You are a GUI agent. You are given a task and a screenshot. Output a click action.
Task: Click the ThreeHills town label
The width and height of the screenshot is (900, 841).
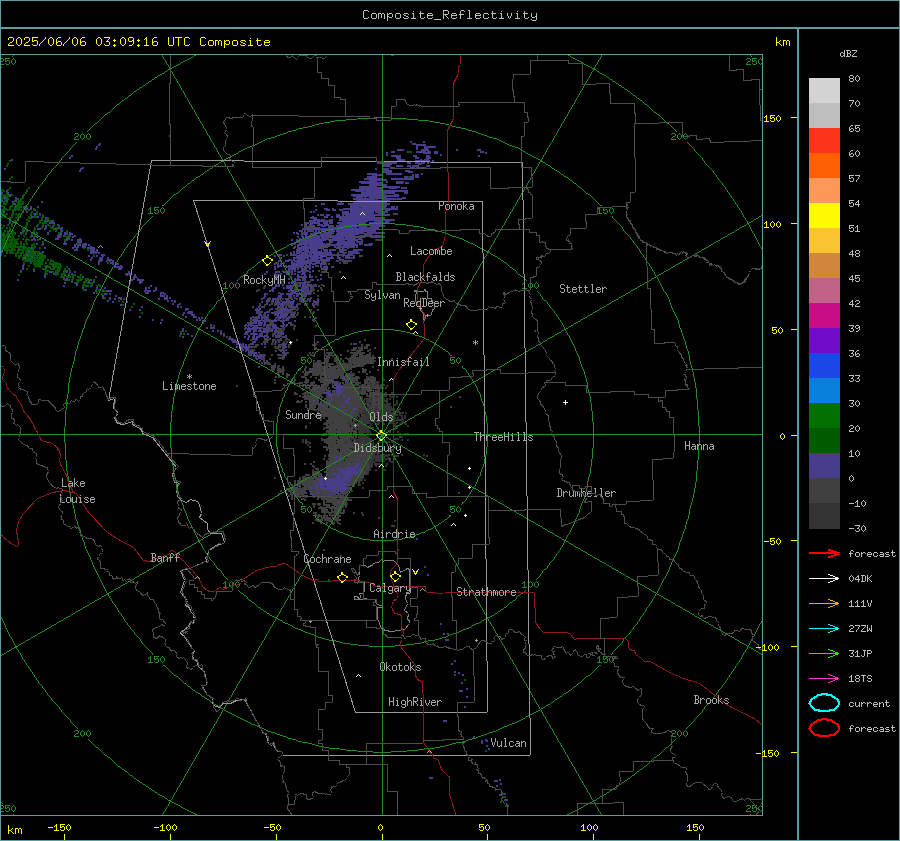pos(503,437)
